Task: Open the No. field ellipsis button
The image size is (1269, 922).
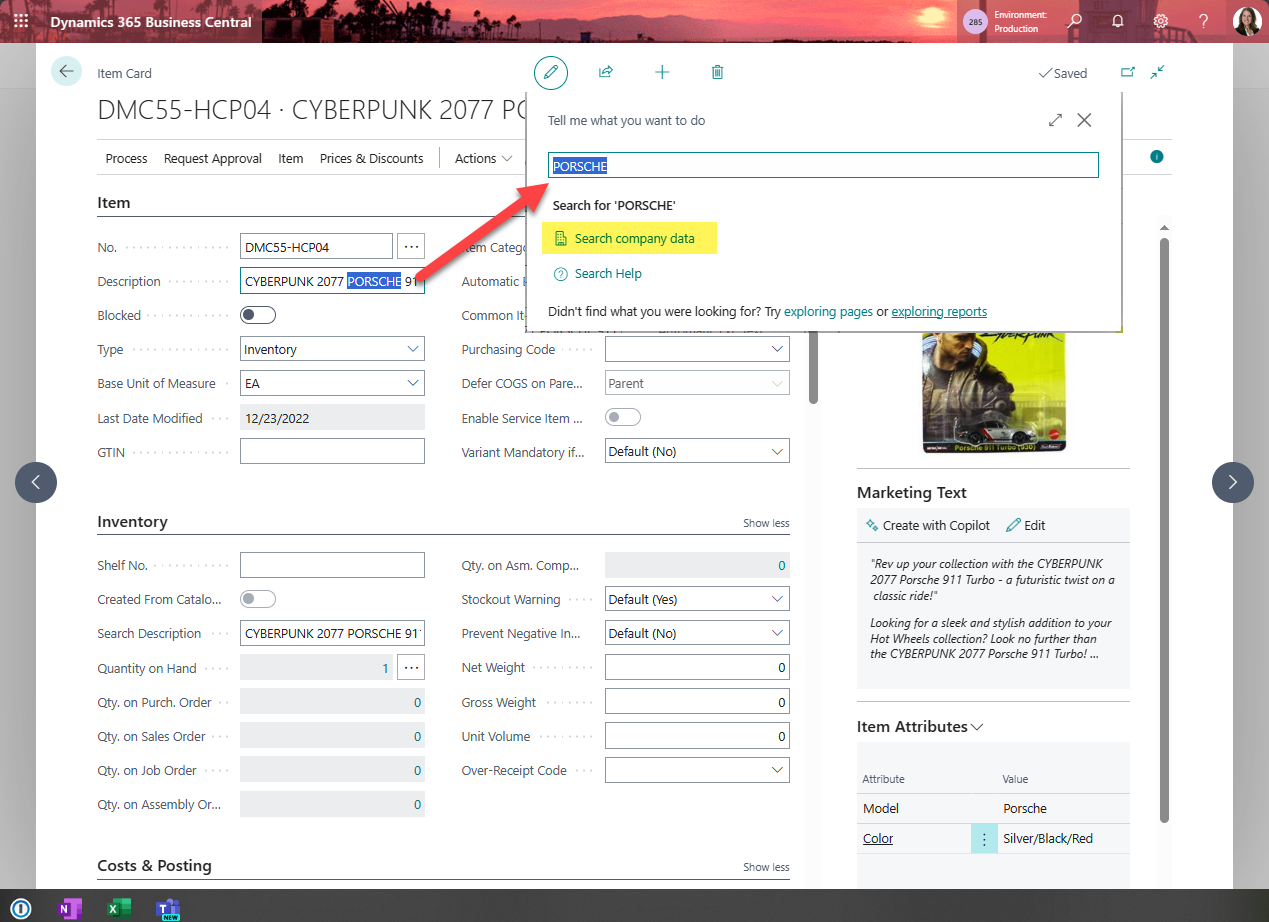Action: pos(411,246)
